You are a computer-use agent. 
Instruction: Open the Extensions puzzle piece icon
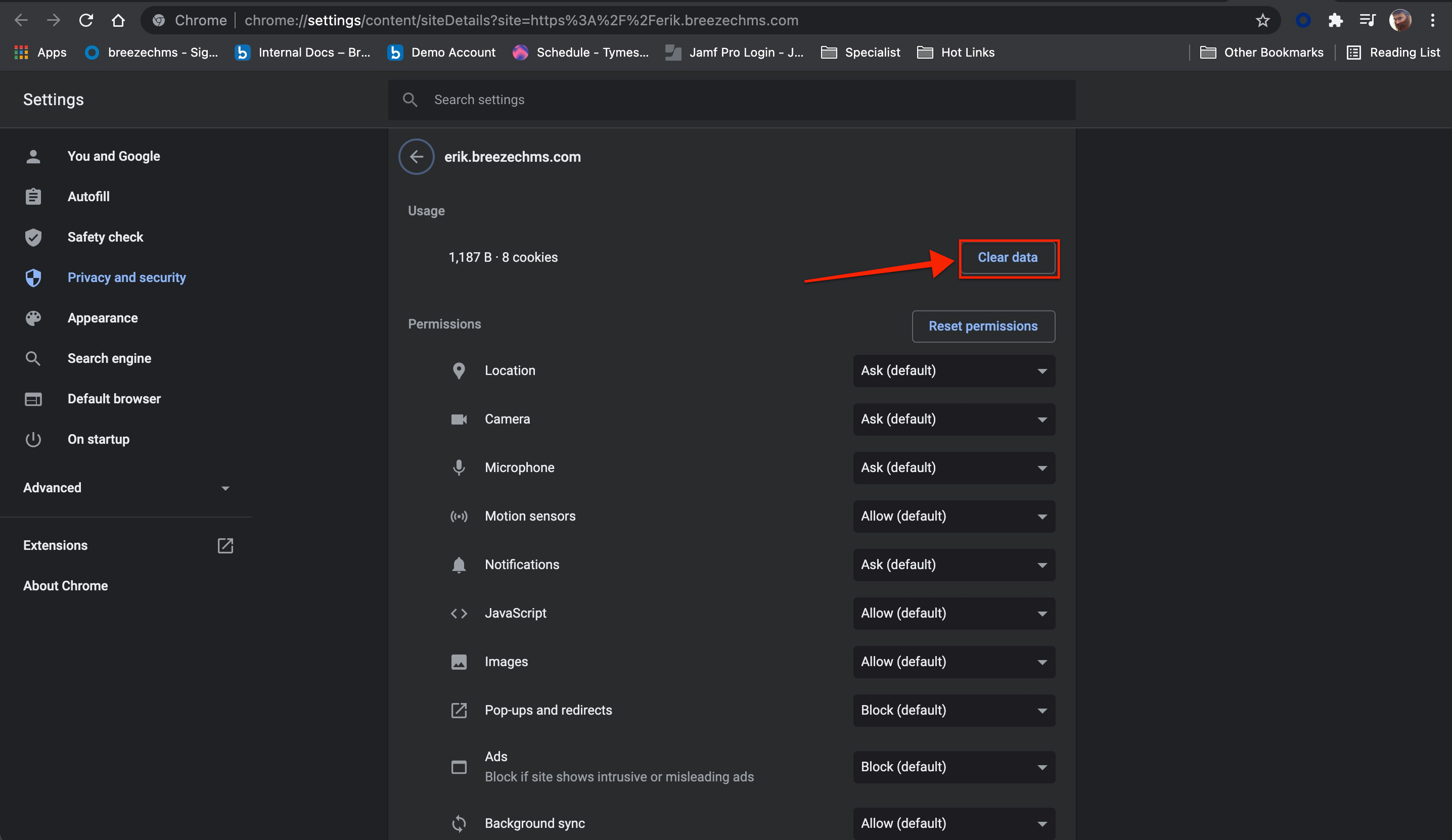(1336, 20)
